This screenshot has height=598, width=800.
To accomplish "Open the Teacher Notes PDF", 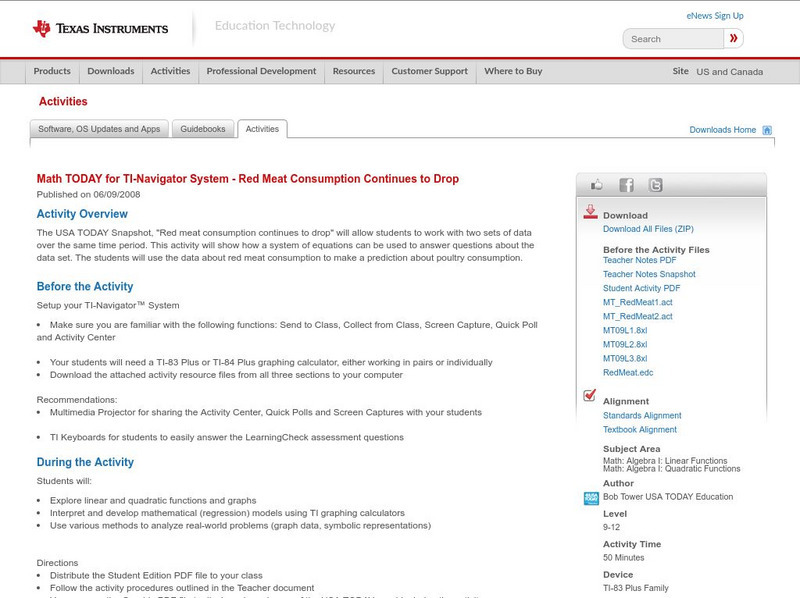I will pos(639,260).
